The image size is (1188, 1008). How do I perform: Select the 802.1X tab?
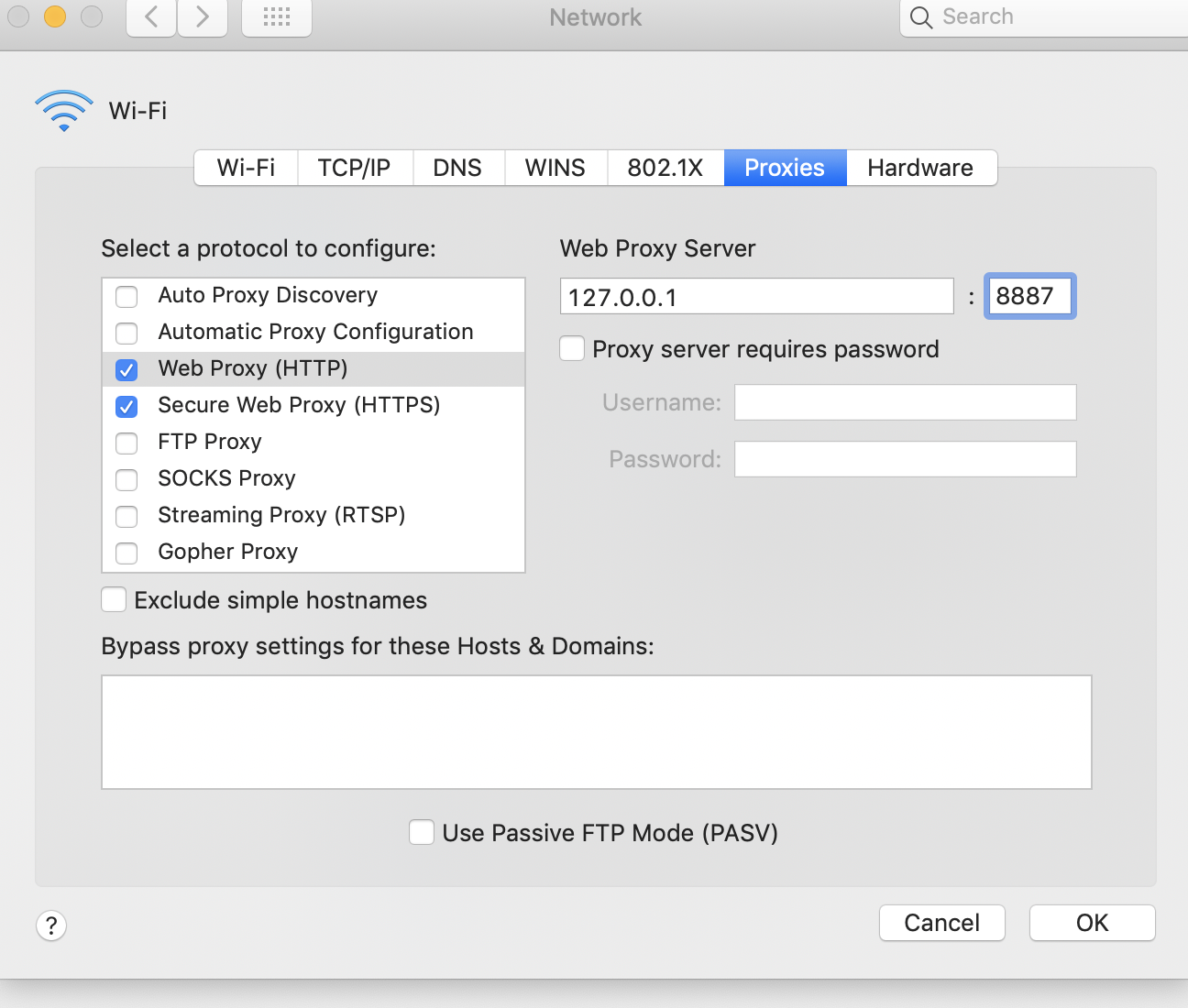click(665, 168)
